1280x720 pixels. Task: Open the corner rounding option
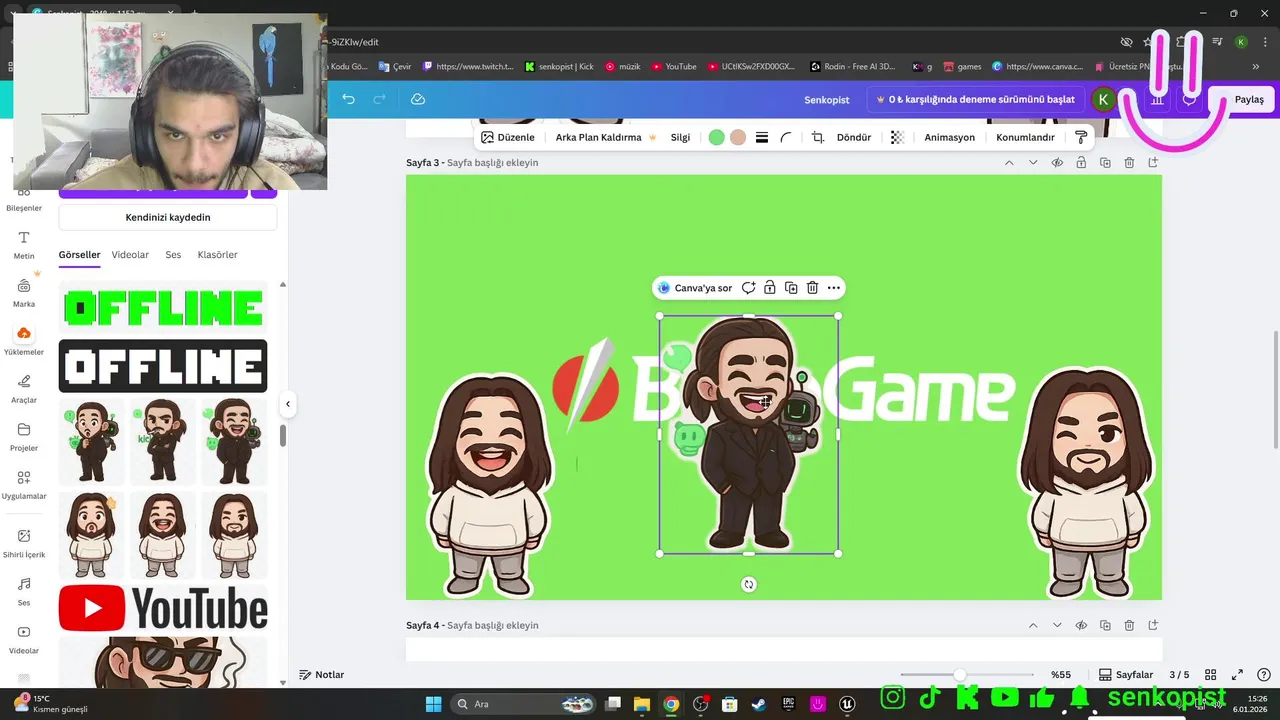786,137
